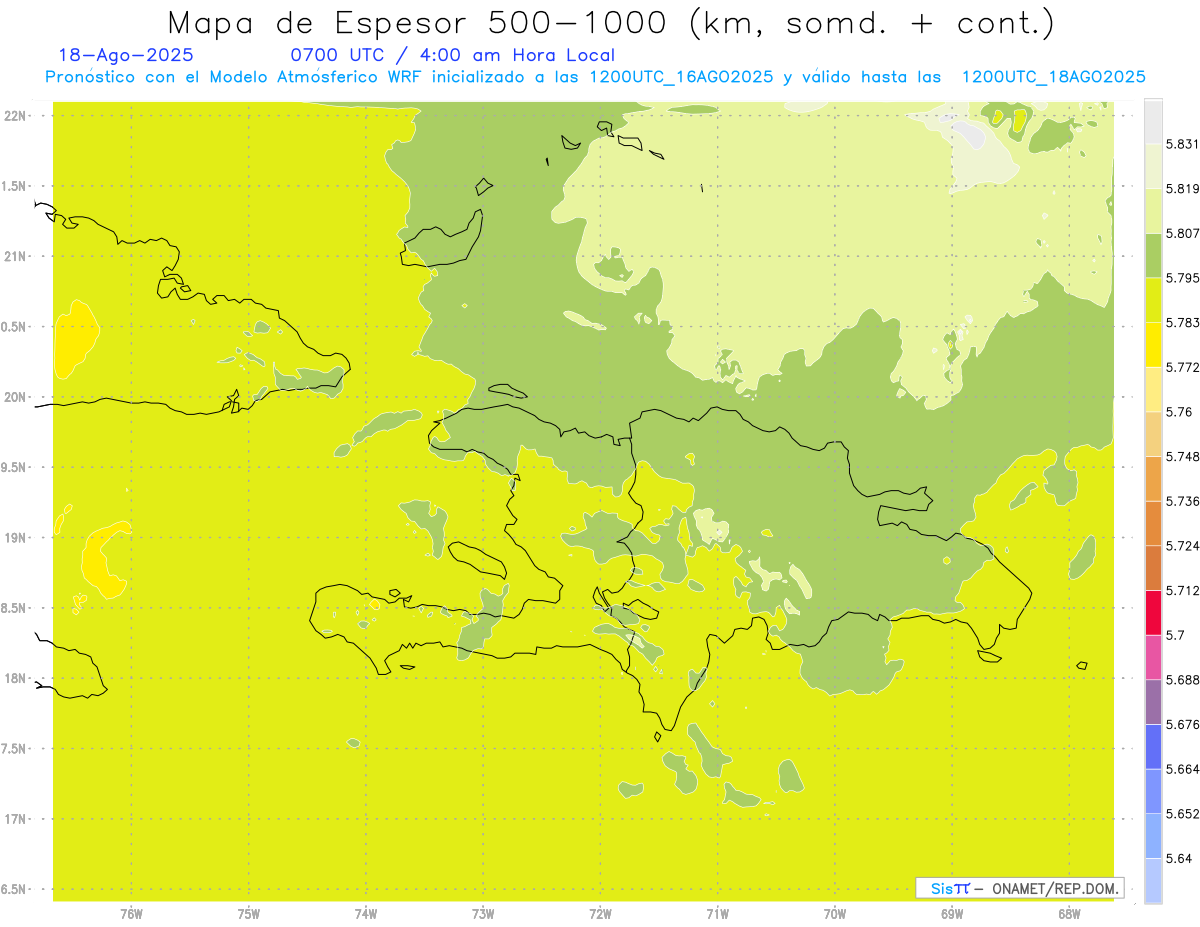Click the '18N' latitude label
Screen dimensions: 1200x927
(x=15, y=679)
